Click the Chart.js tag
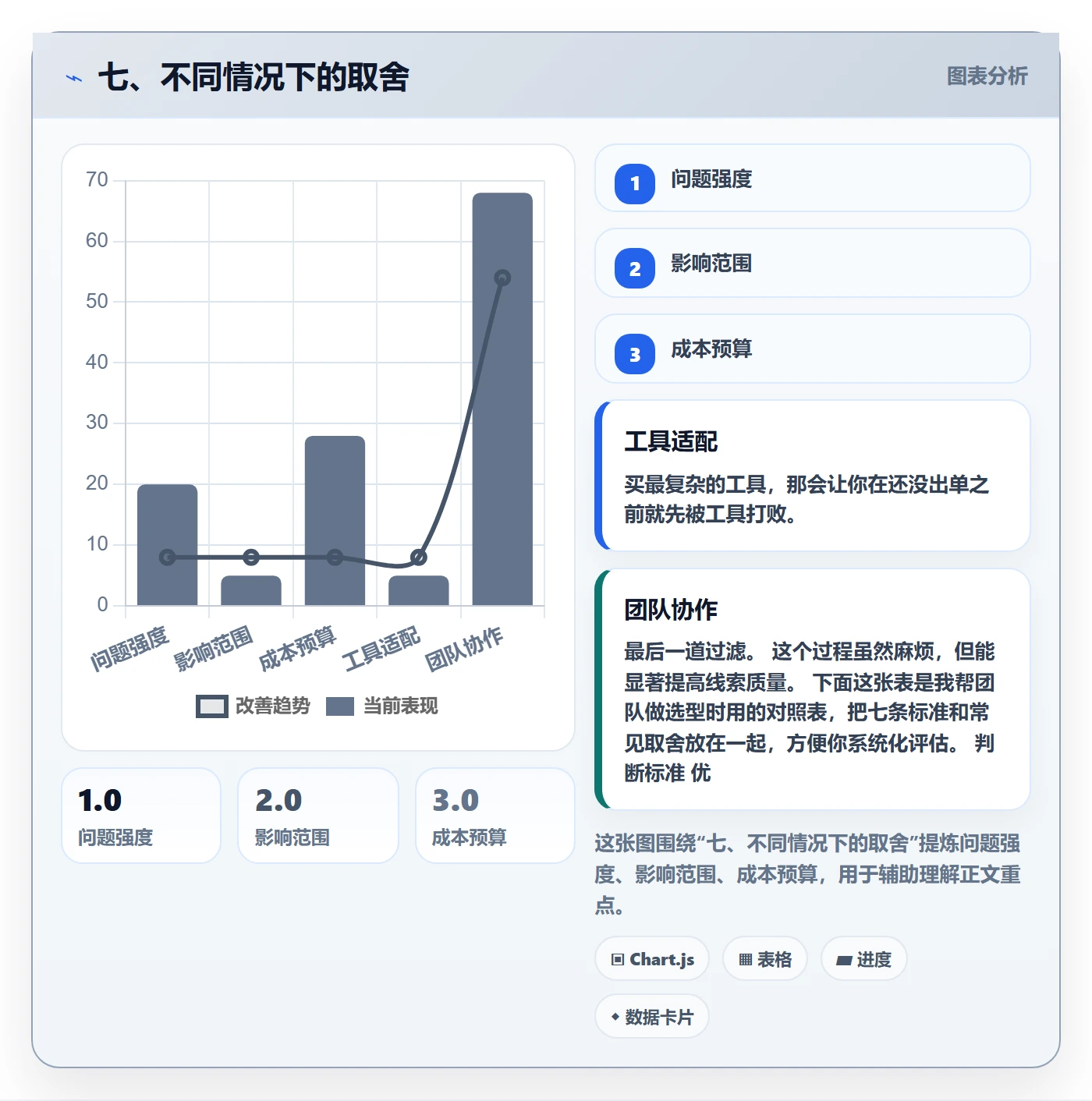The image size is (1092, 1101). click(652, 959)
